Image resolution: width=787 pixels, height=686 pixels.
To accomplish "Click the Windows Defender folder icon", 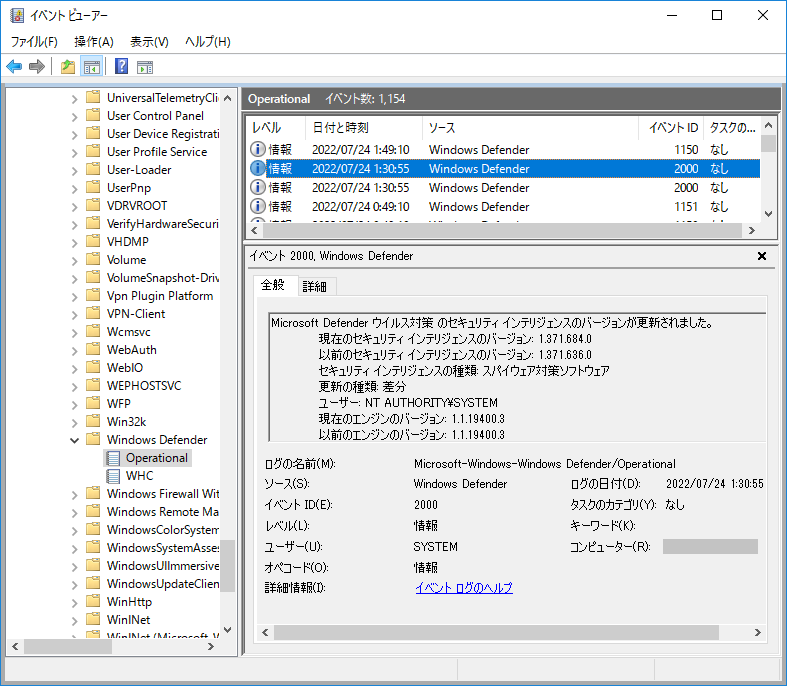I will (93, 439).
